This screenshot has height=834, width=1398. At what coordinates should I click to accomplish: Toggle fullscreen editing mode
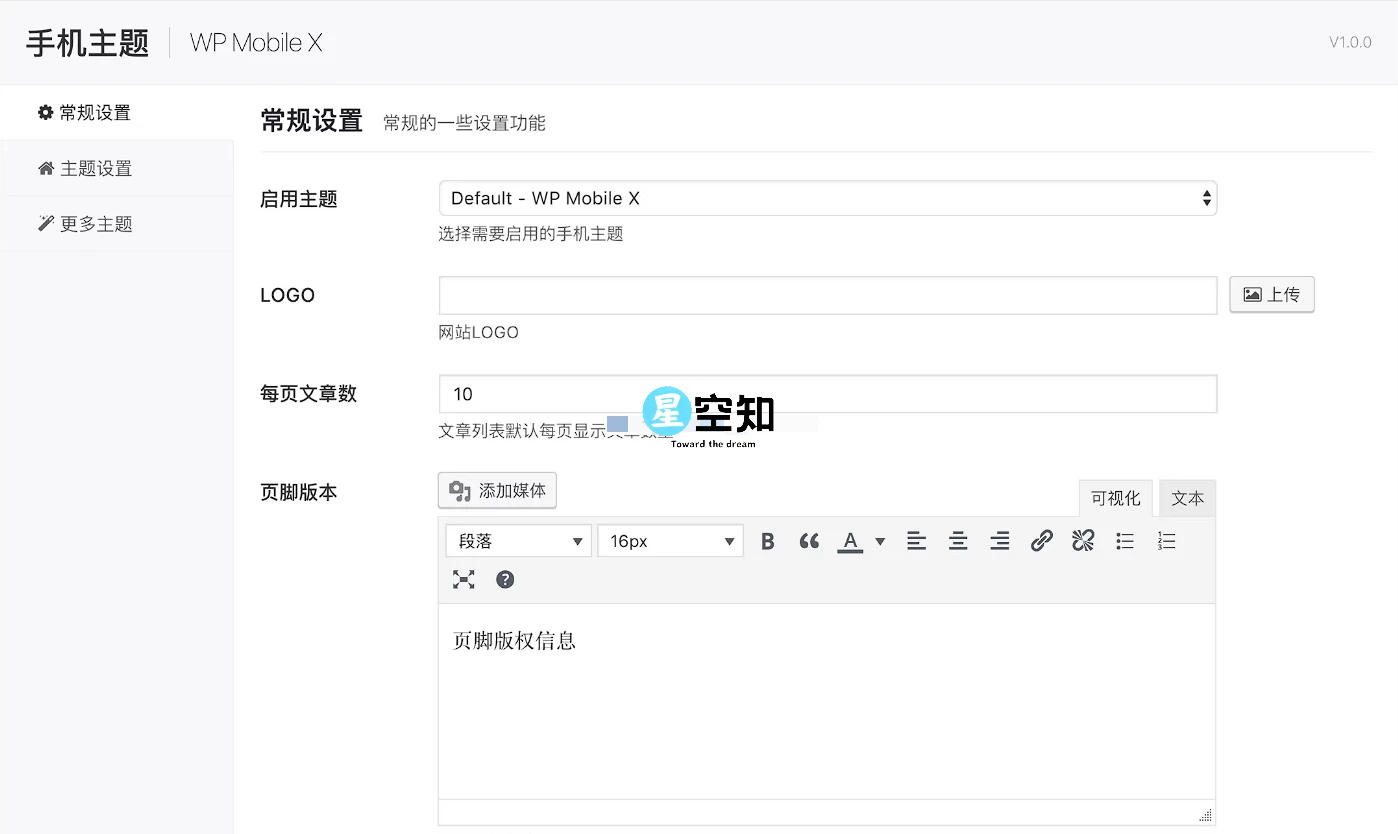(463, 579)
